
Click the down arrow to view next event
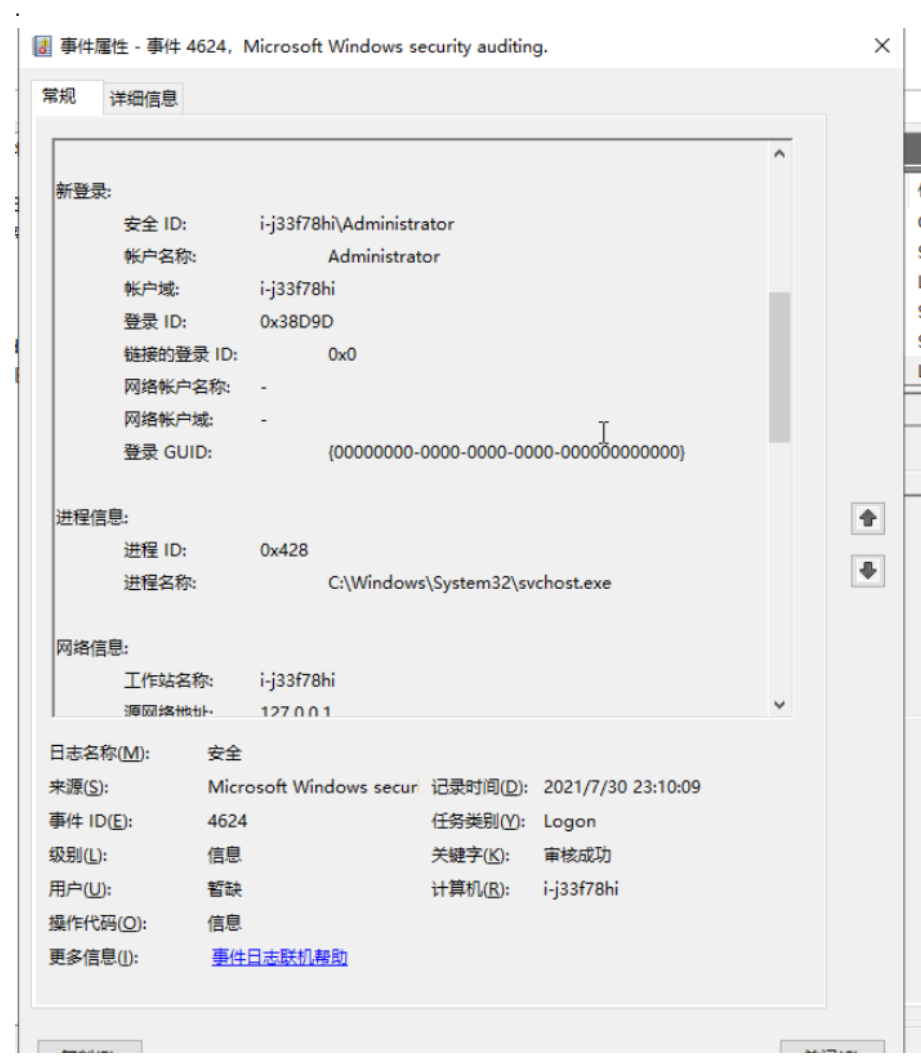tap(867, 570)
